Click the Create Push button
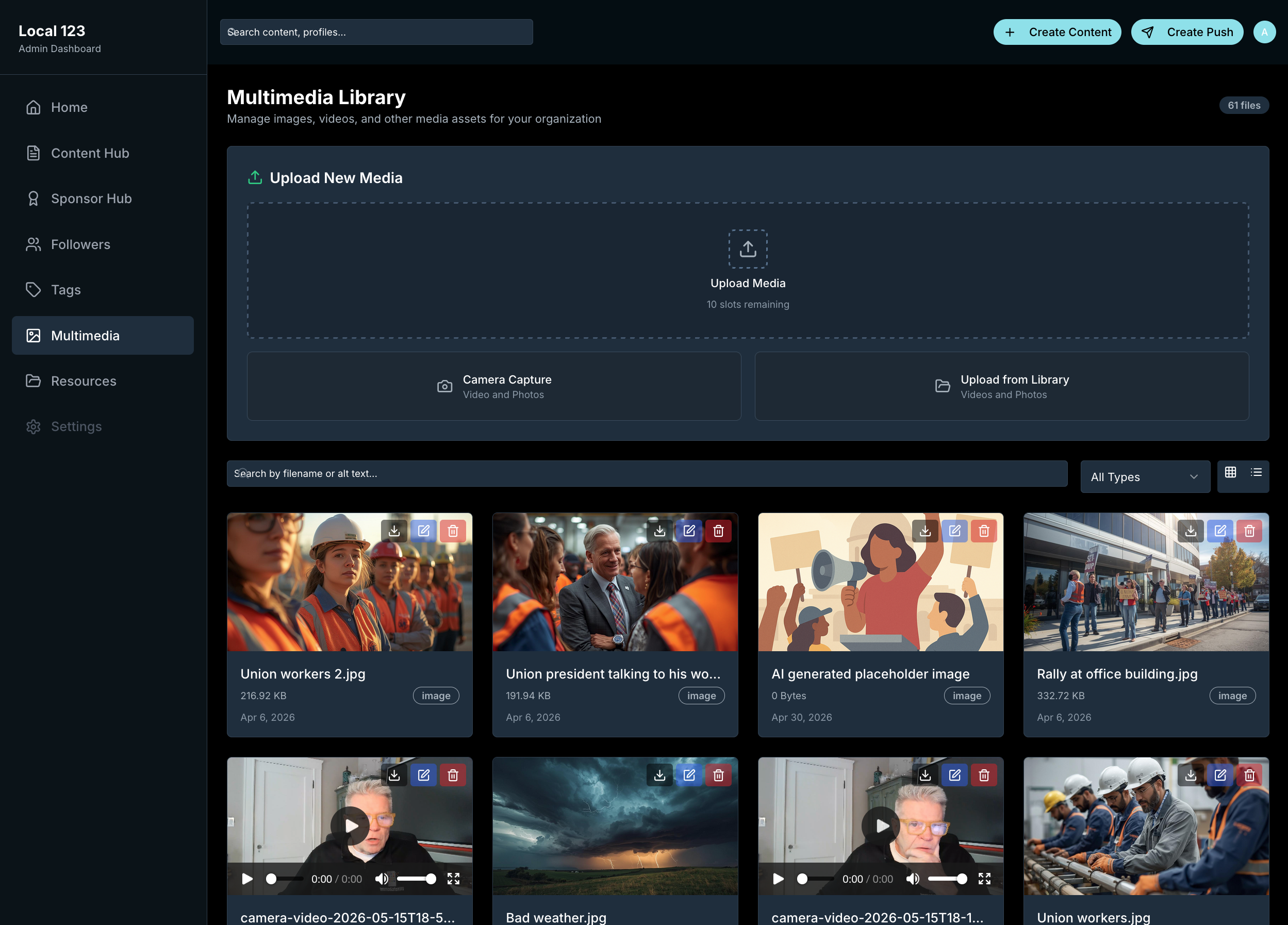Screen dimensions: 1288x925 [1186, 32]
